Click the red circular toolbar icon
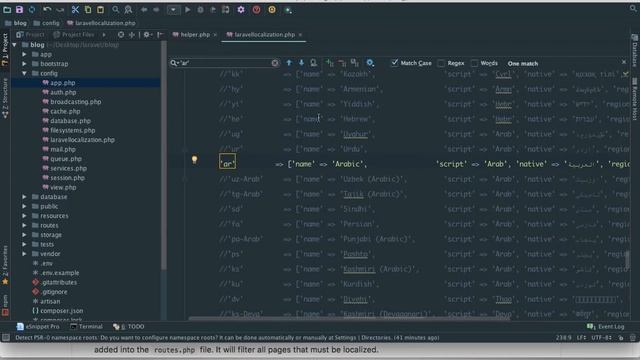640x360 pixels. click(x=256, y=9)
